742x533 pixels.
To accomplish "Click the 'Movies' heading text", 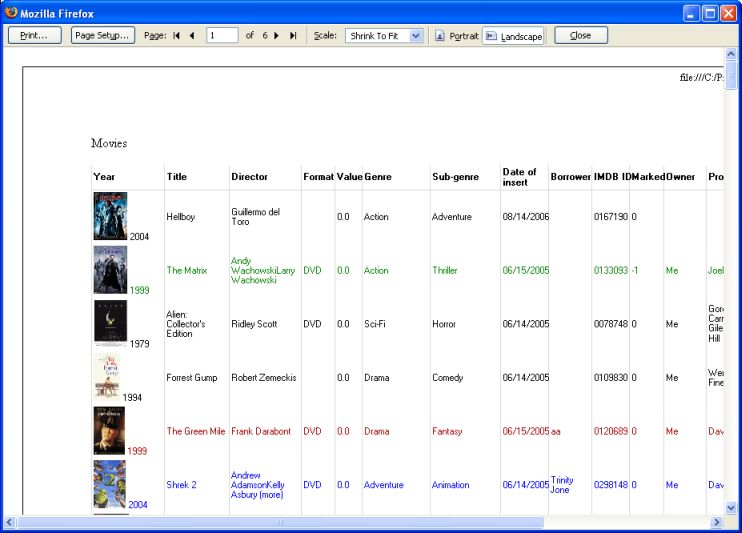I will (109, 143).
